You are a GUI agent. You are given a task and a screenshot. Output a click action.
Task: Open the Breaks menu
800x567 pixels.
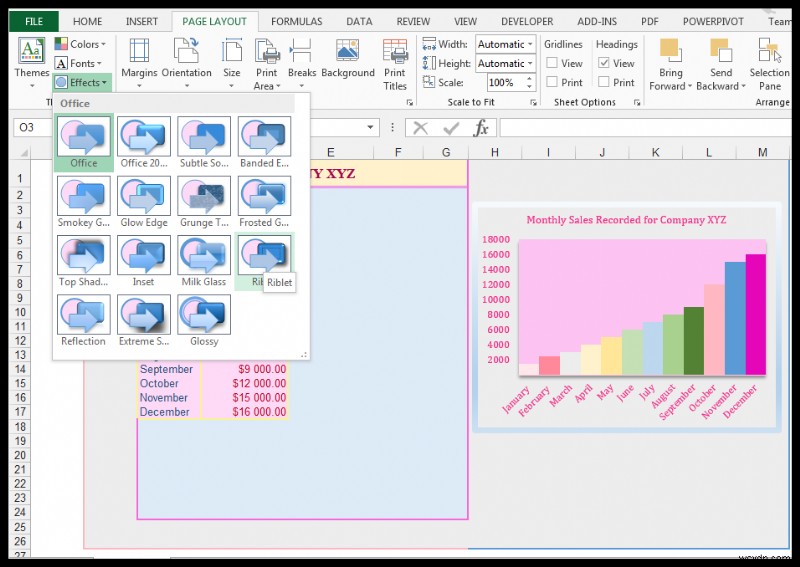302,63
